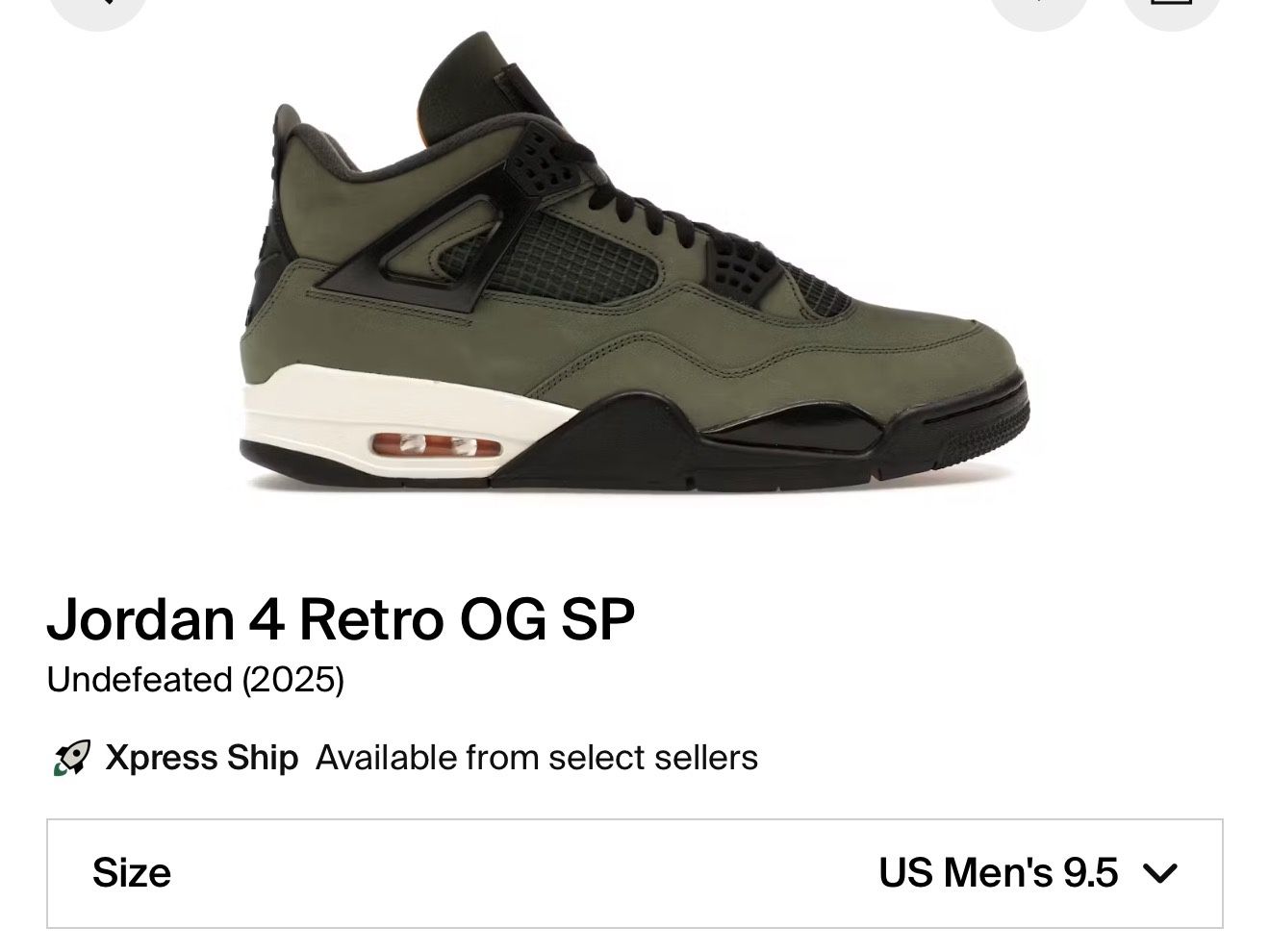Viewport: 1270px width, 952px height.
Task: Select the Xpress Ship label
Action: tap(202, 758)
